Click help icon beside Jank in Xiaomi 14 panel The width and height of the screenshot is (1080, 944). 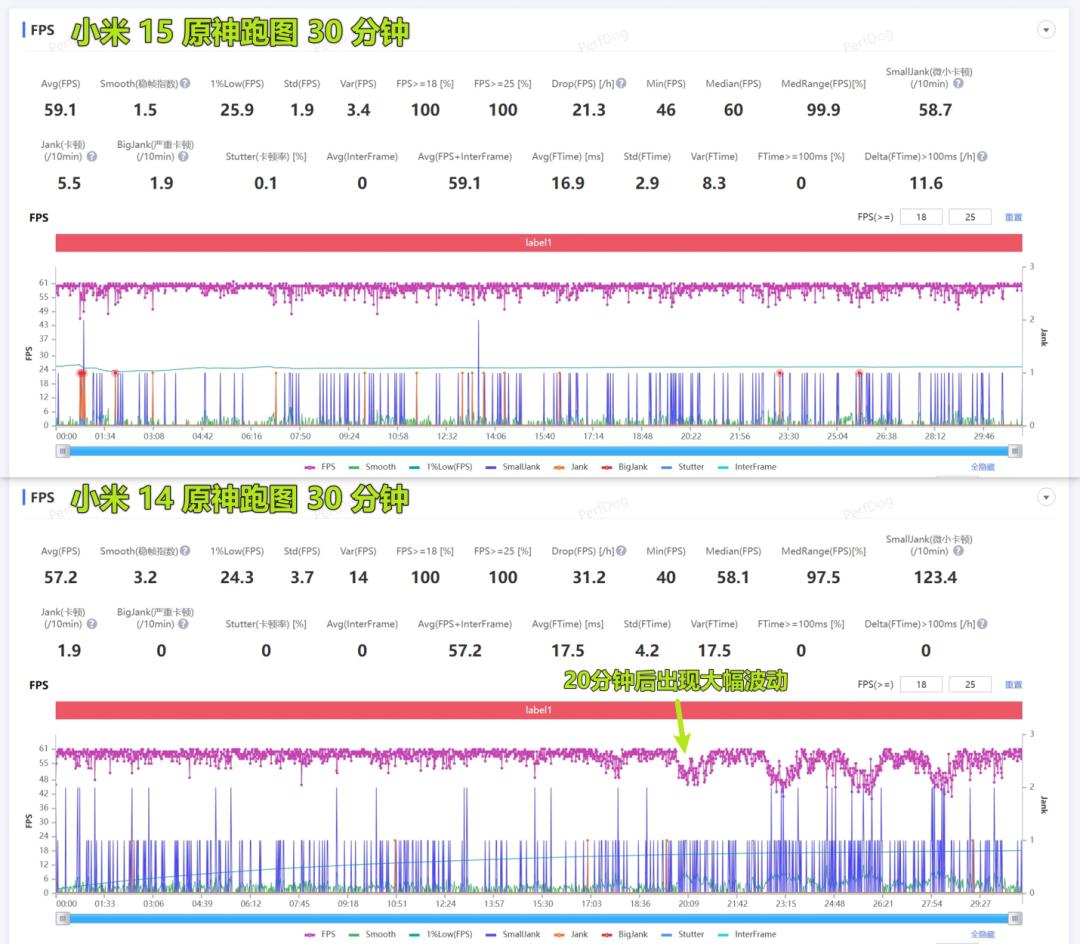point(92,624)
